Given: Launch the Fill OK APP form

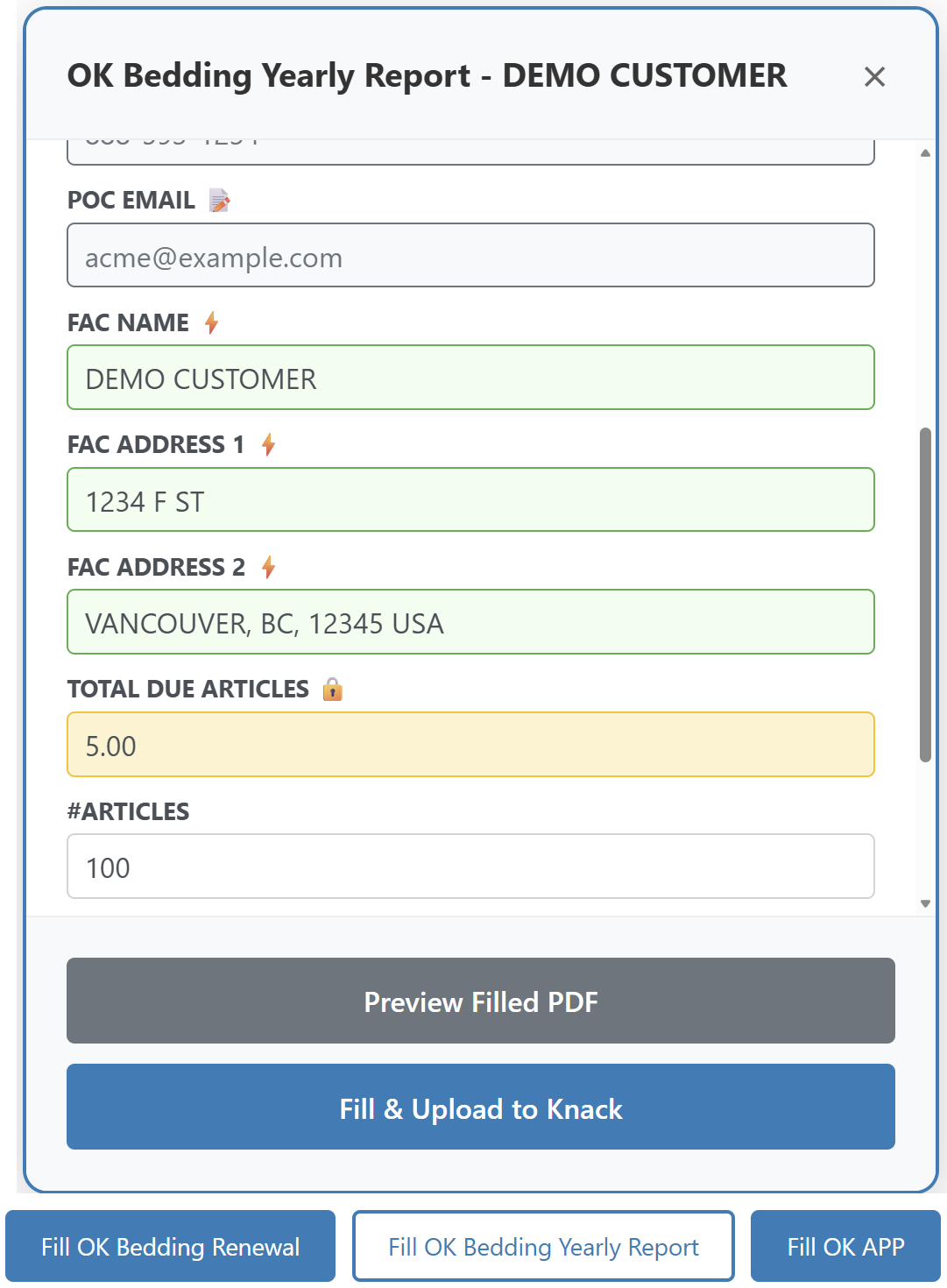Looking at the screenshot, I should pos(845,1246).
